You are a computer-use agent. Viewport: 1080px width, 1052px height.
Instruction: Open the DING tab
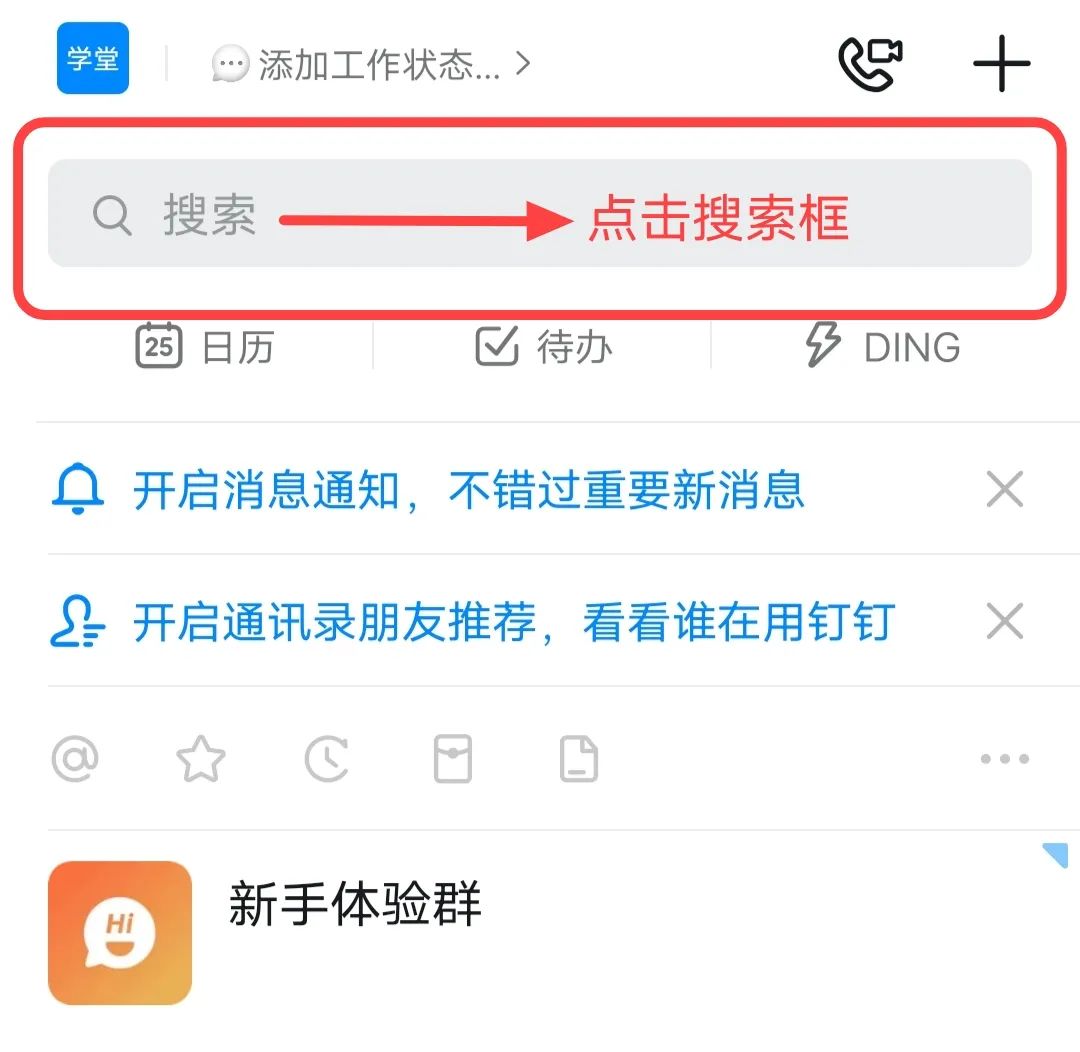[883, 346]
